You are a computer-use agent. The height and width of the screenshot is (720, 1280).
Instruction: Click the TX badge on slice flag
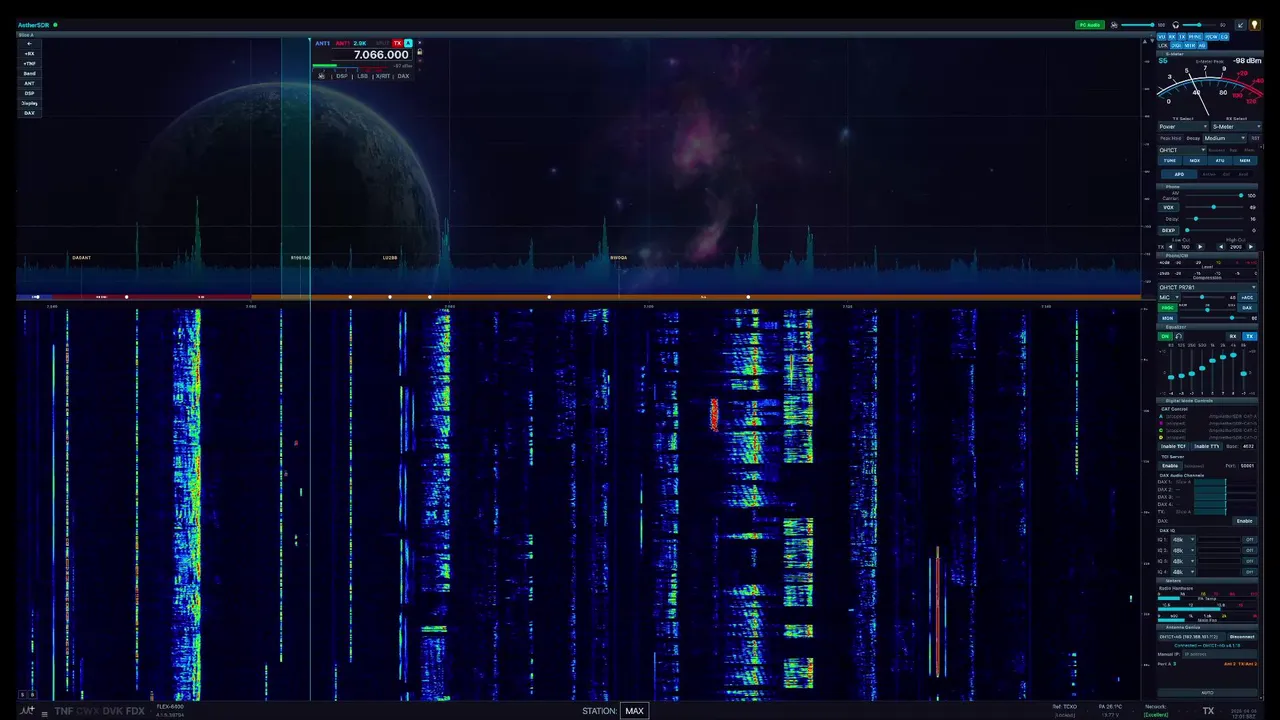pyautogui.click(x=398, y=43)
